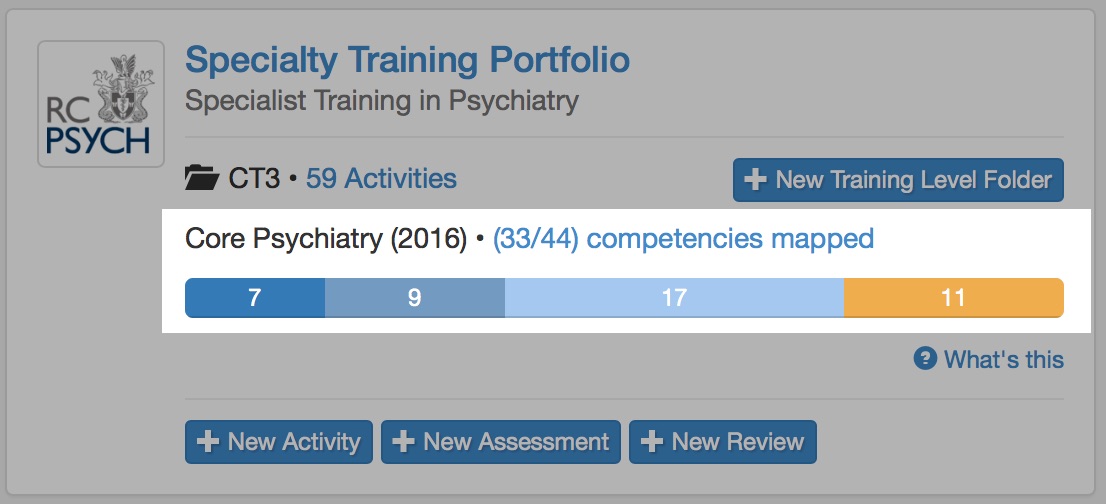Viewport: 1106px width, 504px height.
Task: Click plus icon on New Training Level Folder
Action: 756,180
